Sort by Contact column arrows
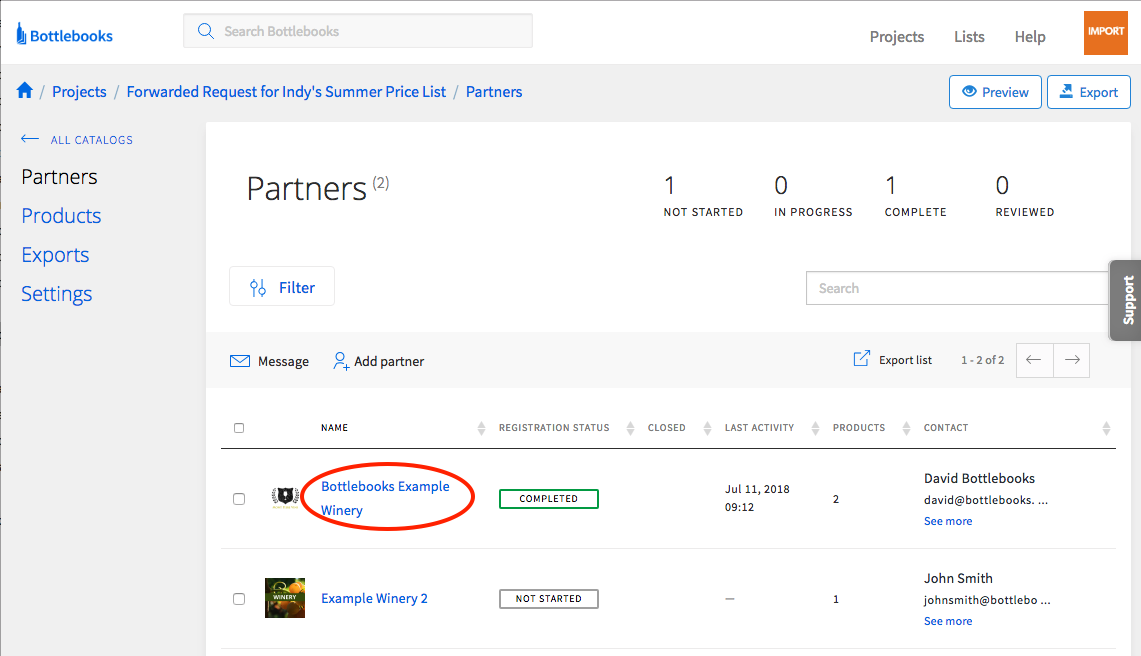 point(1106,428)
